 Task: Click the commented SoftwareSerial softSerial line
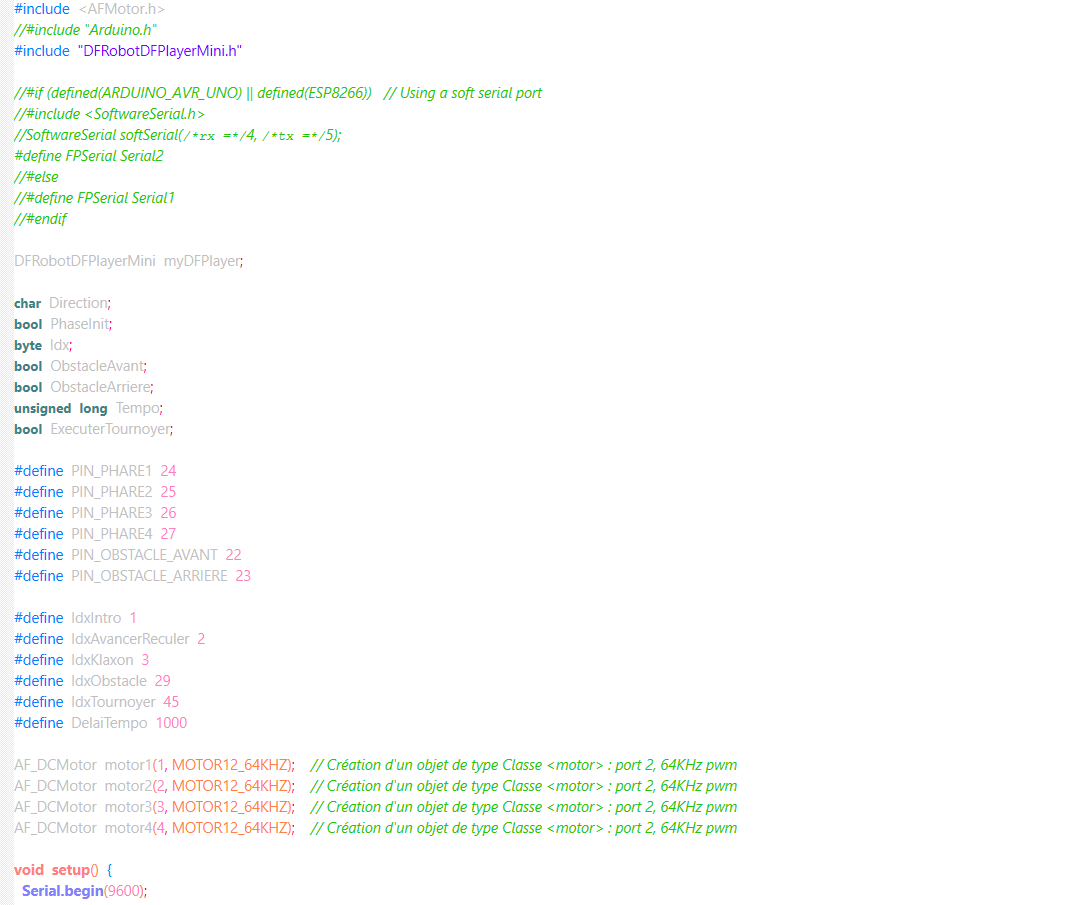pyautogui.click(x=178, y=135)
